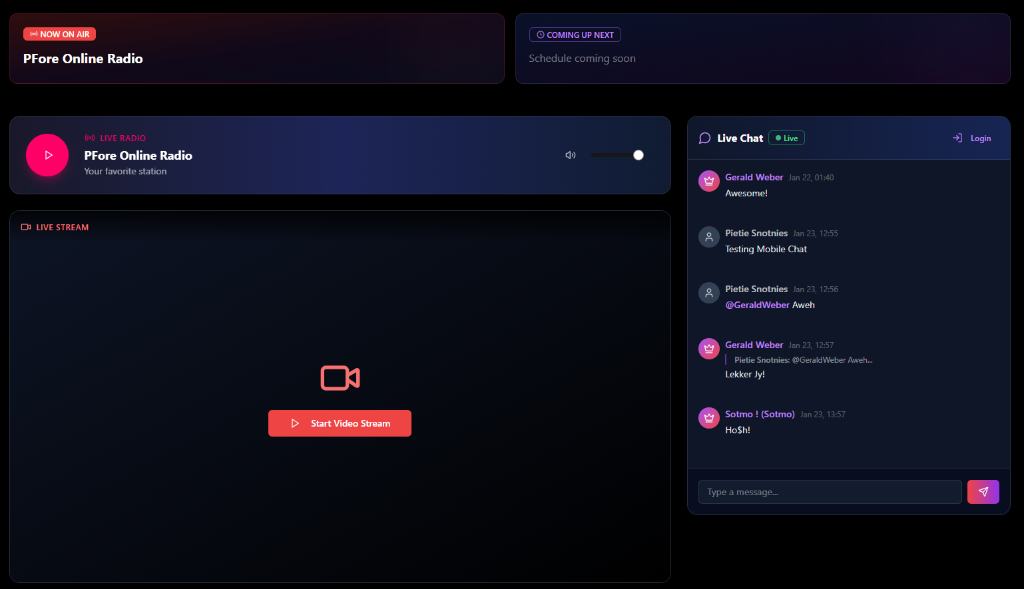
Task: Click the Start Video Stream button
Action: pyautogui.click(x=340, y=423)
